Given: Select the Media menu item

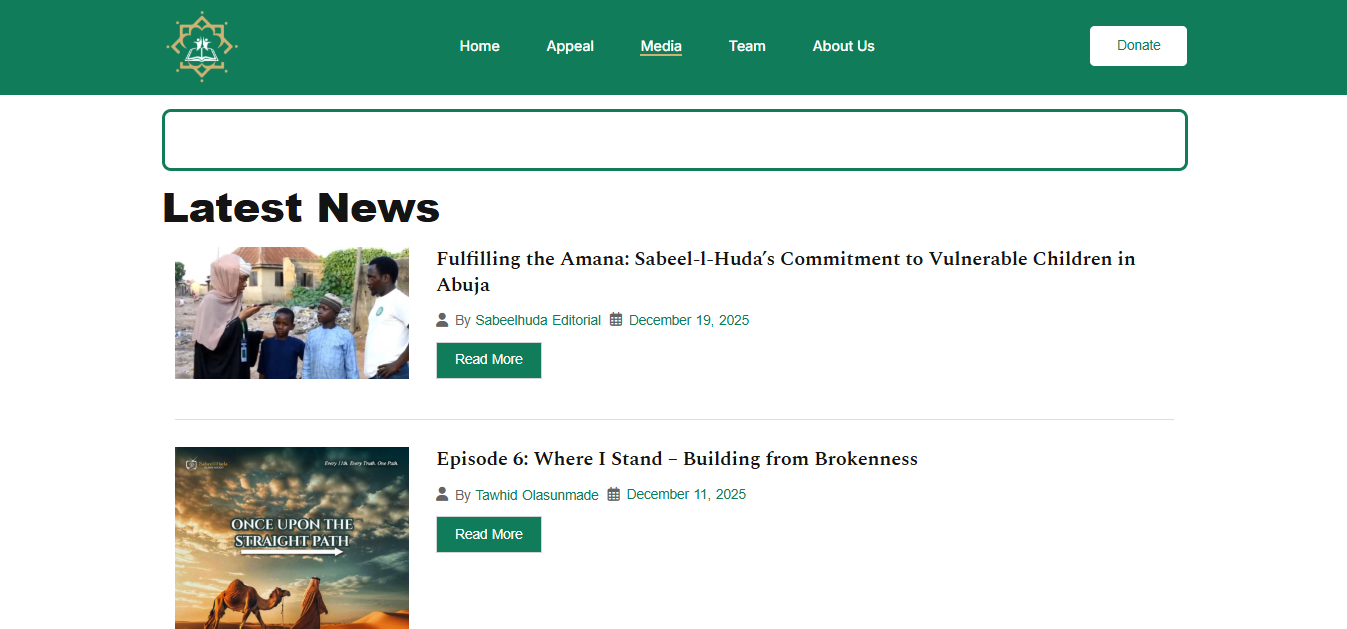Looking at the screenshot, I should (x=661, y=46).
